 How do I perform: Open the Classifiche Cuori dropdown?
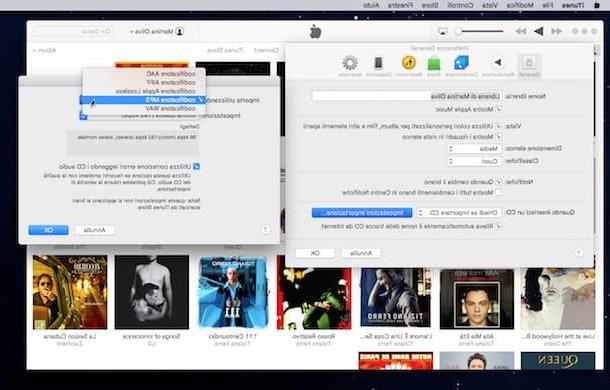click(474, 161)
